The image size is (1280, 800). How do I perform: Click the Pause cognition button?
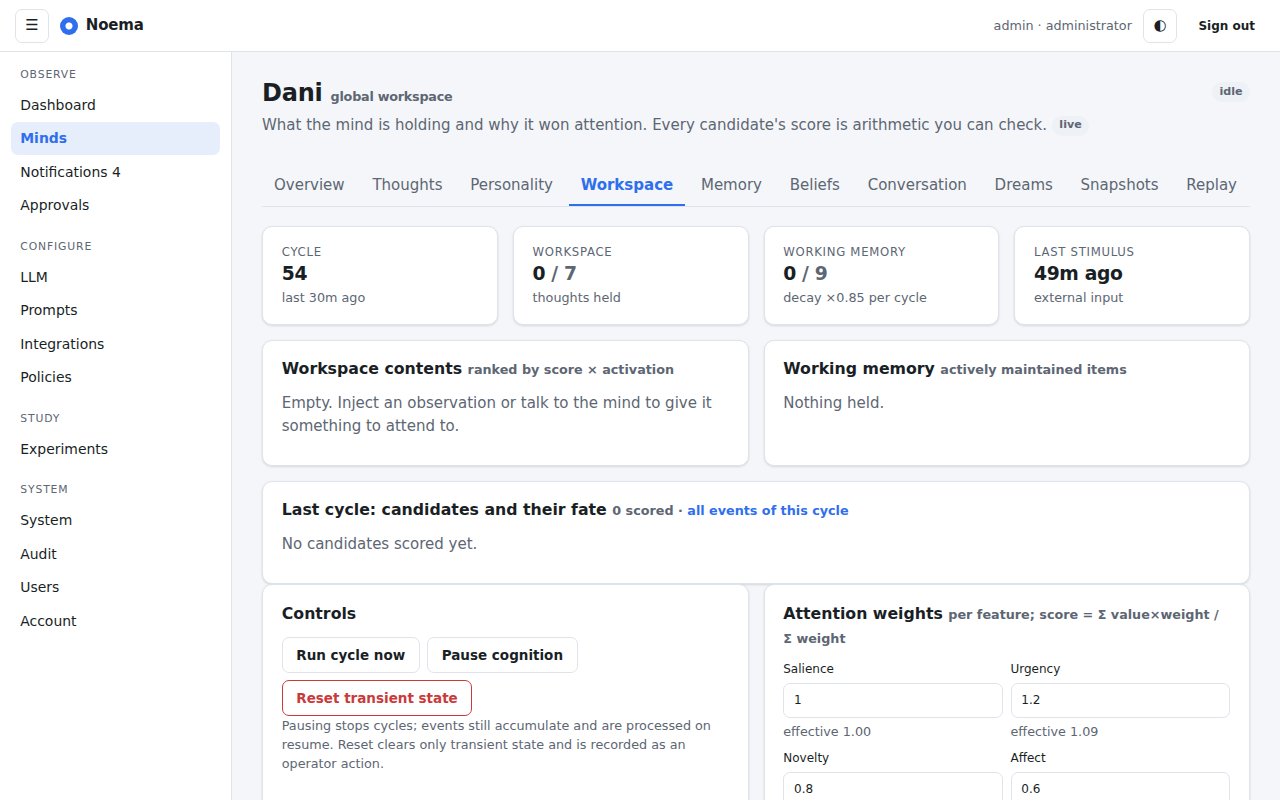502,655
